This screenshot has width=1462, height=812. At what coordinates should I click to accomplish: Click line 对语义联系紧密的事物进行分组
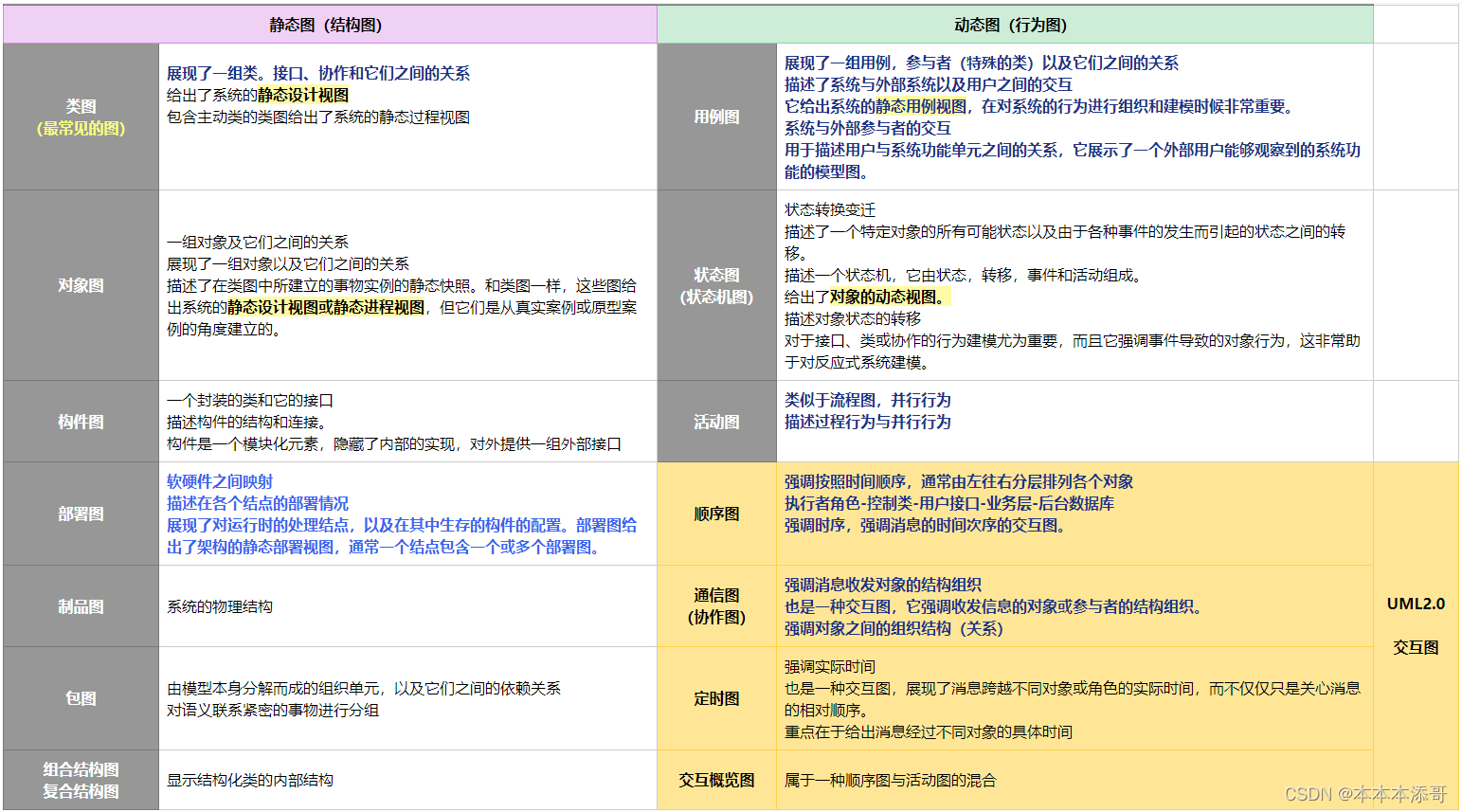[273, 710]
